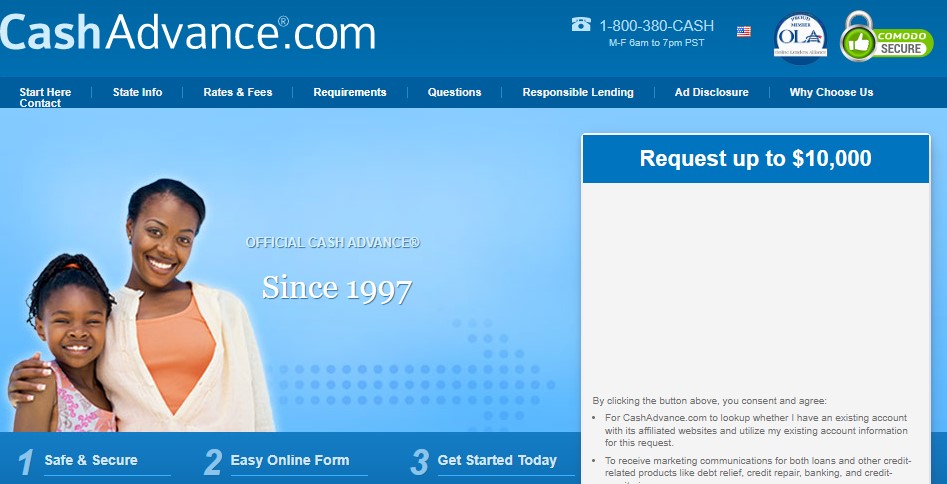The image size is (947, 484).
Task: Open the Contact page link
Action: (x=40, y=103)
